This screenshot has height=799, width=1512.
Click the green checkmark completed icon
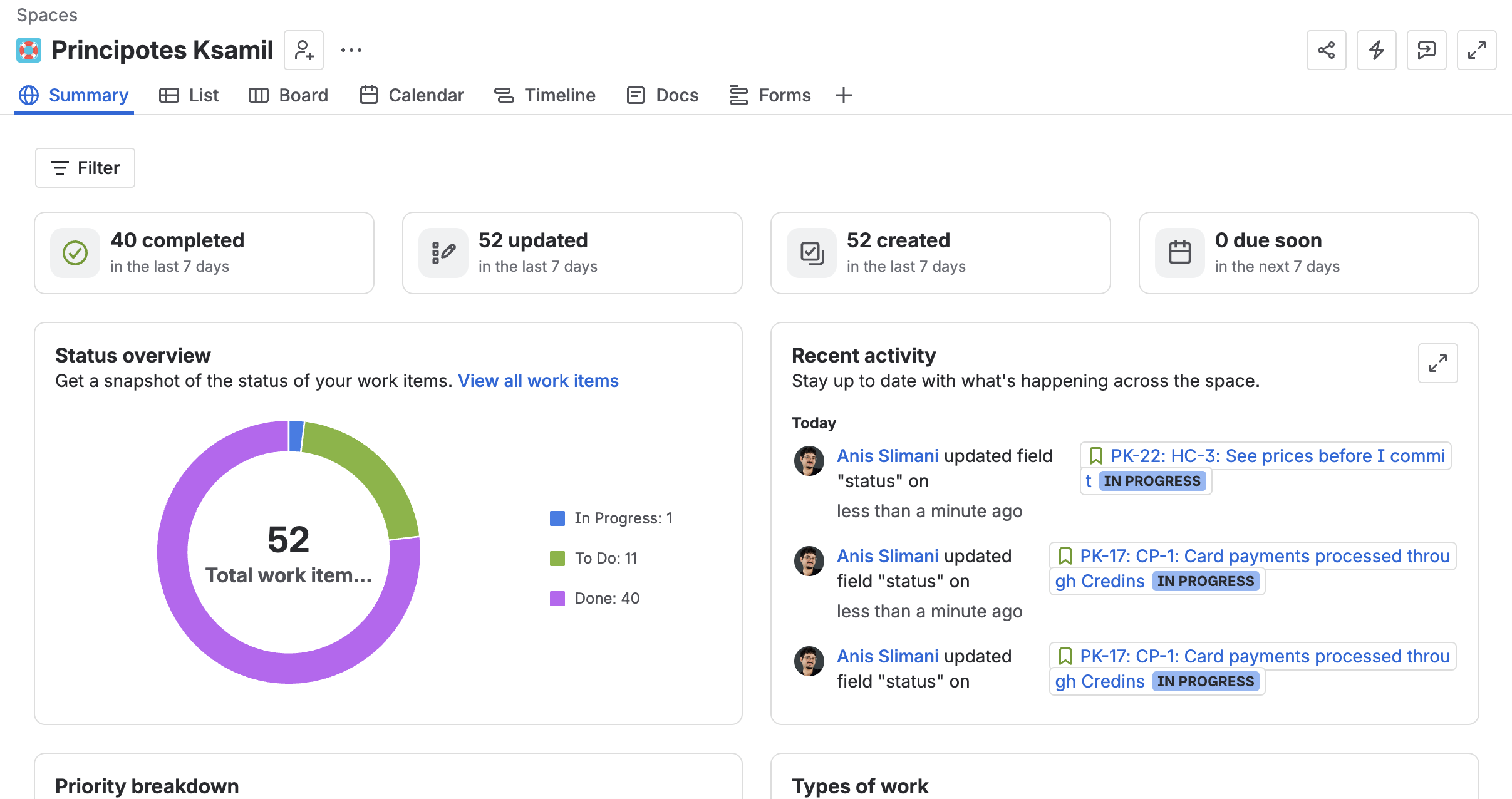tap(75, 253)
